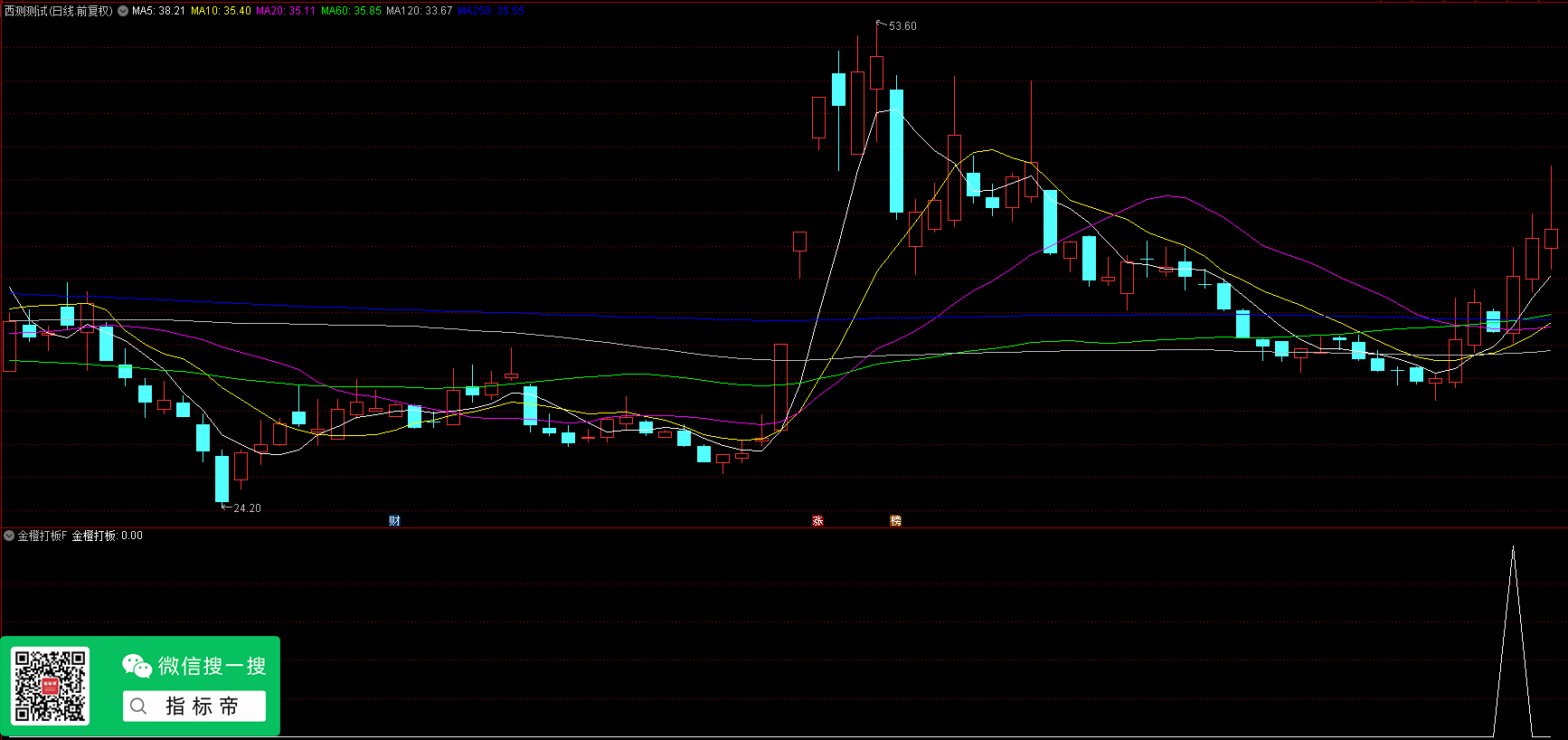The width and height of the screenshot is (1568, 740).
Task: Click the QR code in the green banner
Action: pos(51,687)
